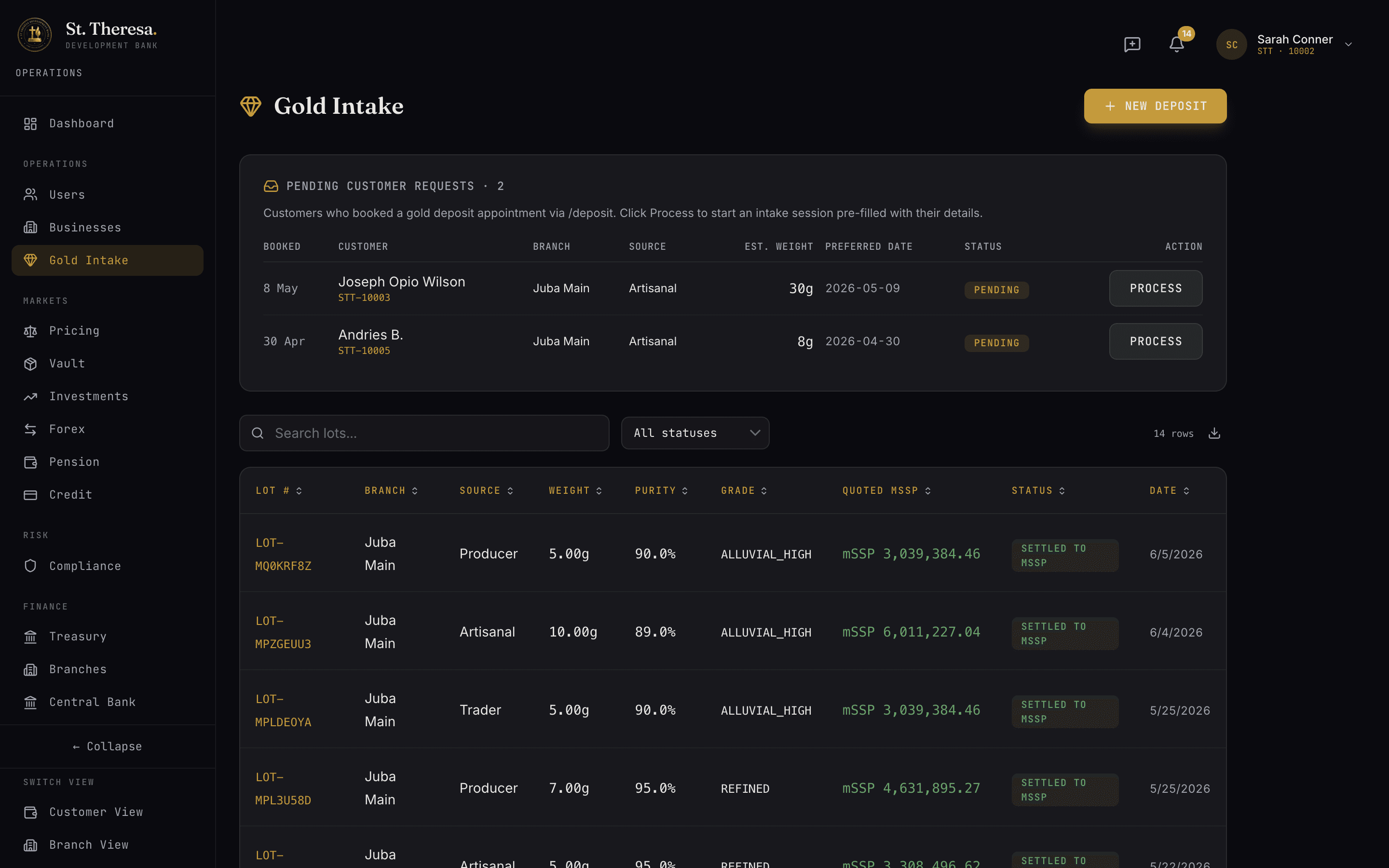This screenshot has height=868, width=1389.
Task: Click the SC user avatar
Action: [x=1231, y=44]
